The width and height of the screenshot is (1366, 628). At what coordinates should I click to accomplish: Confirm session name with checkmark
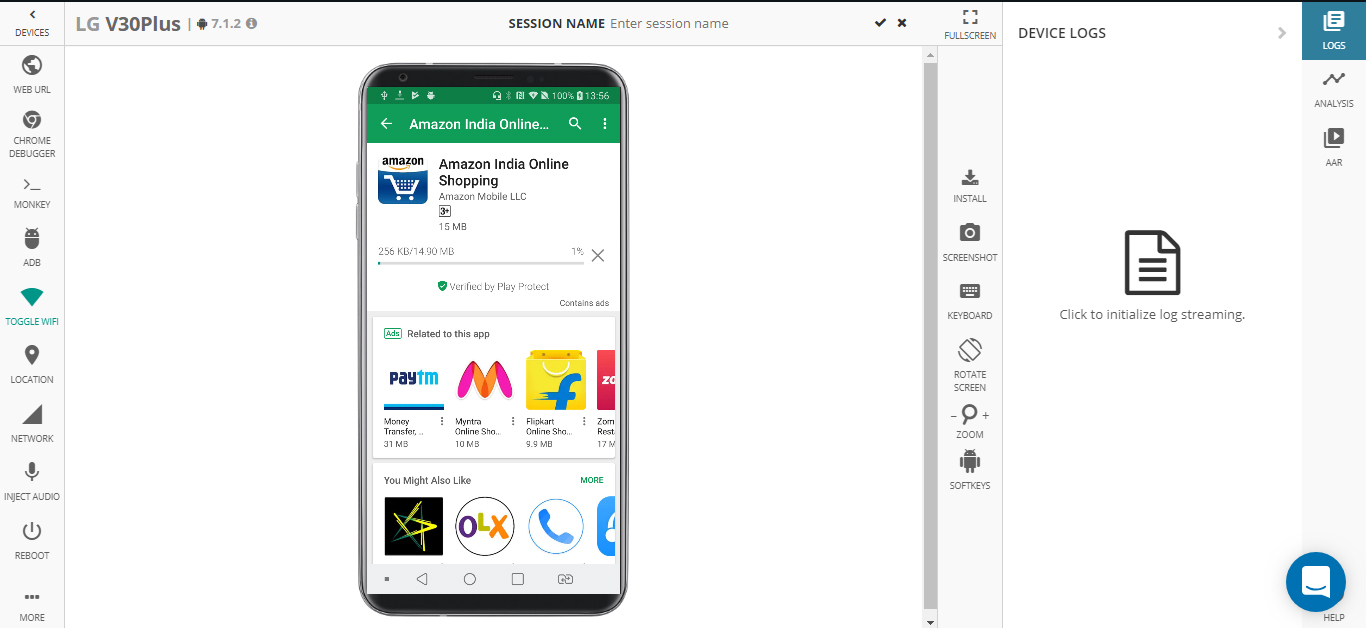[x=880, y=23]
